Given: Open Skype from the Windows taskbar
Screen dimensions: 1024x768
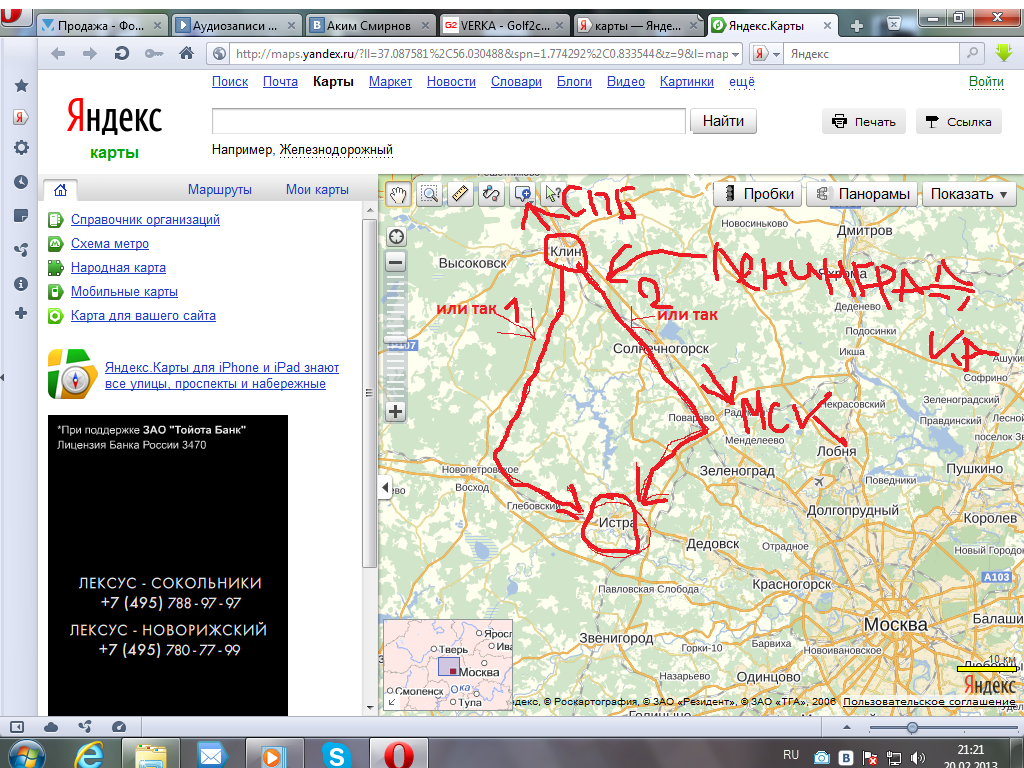Looking at the screenshot, I should click(x=336, y=755).
